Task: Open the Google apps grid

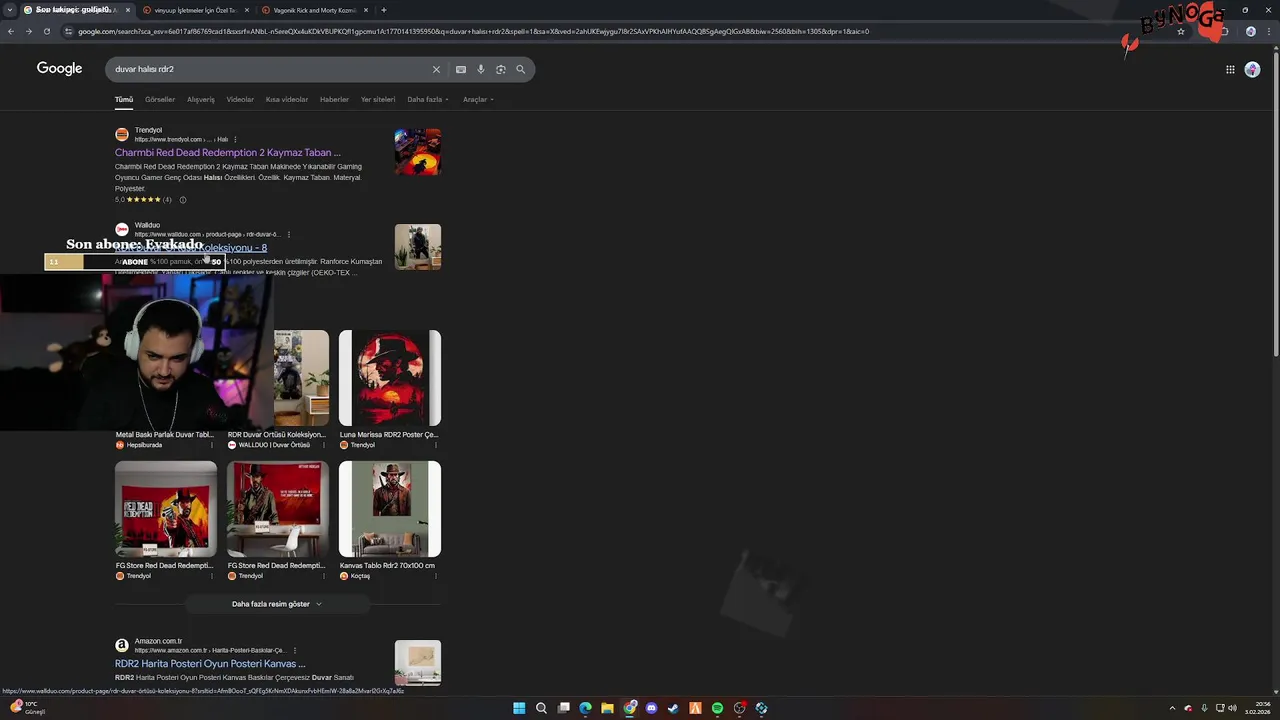Action: pyautogui.click(x=1230, y=69)
